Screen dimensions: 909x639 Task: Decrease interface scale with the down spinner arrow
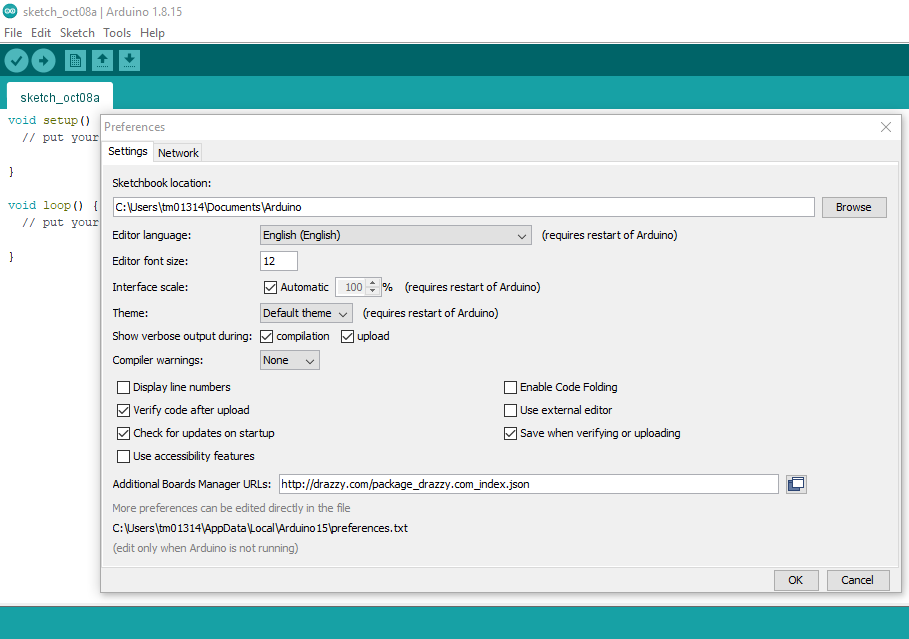(x=373, y=291)
